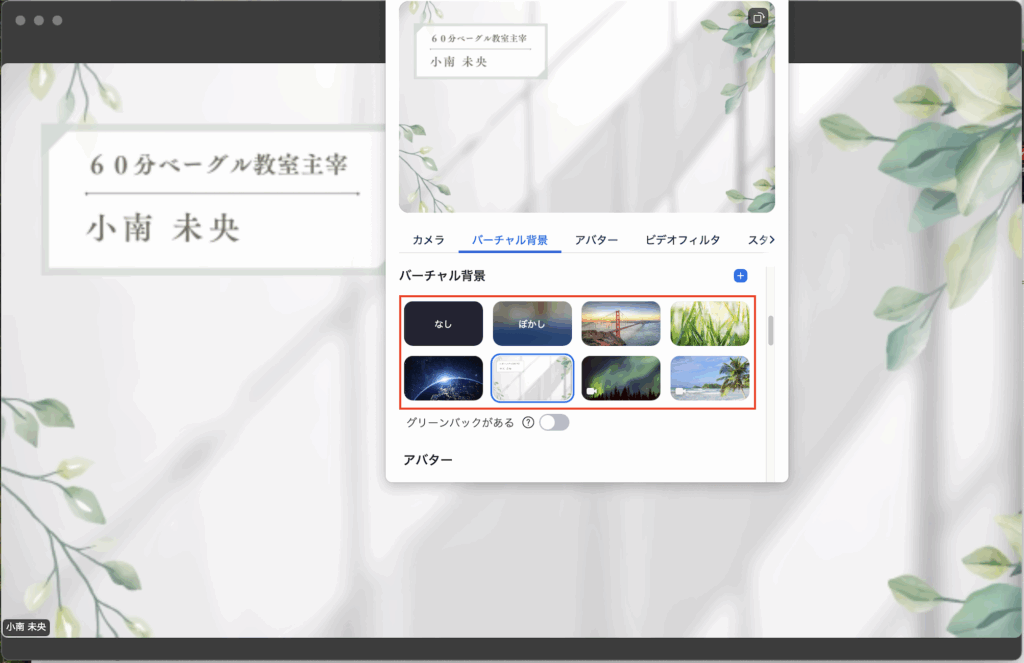Screen dimensions: 1024x663
Task: Click the video preview in the panel
Action: (x=587, y=106)
